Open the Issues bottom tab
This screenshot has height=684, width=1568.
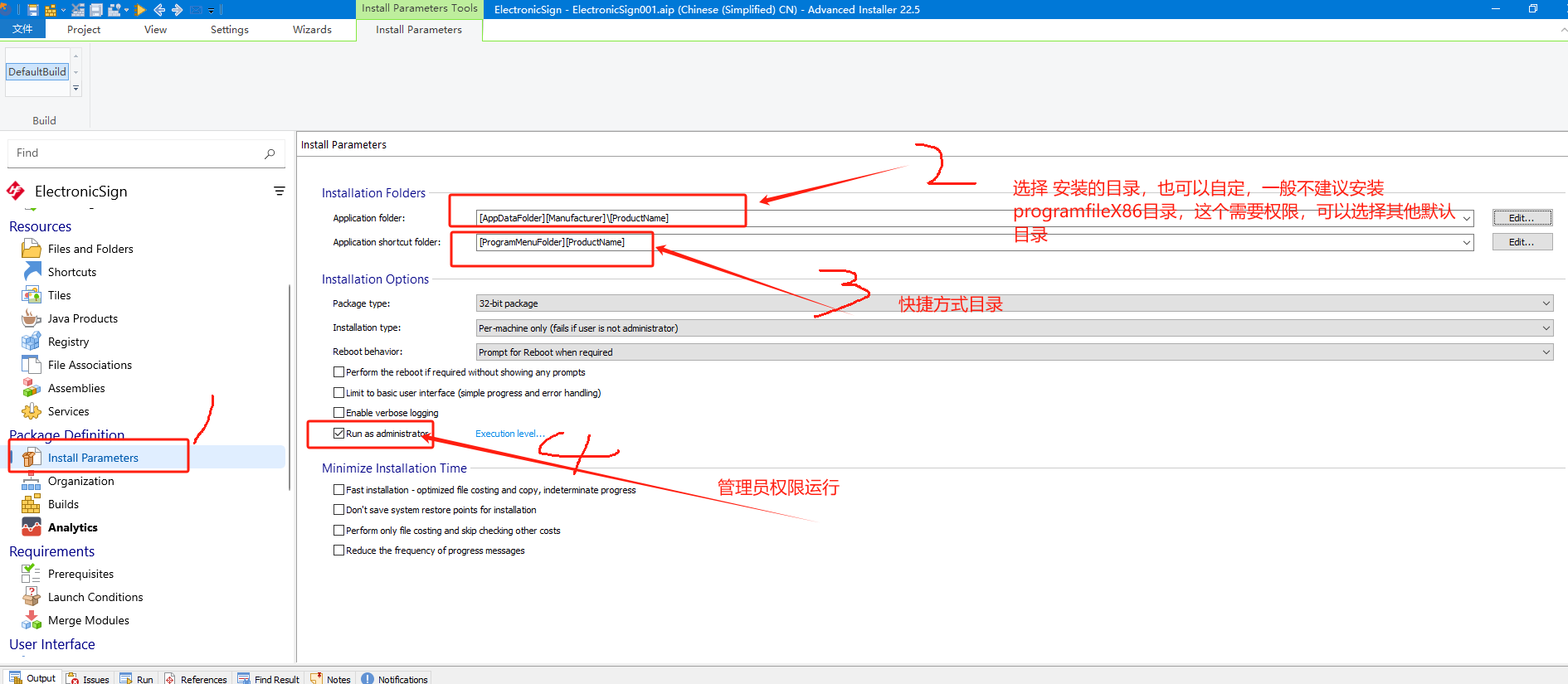(88, 678)
